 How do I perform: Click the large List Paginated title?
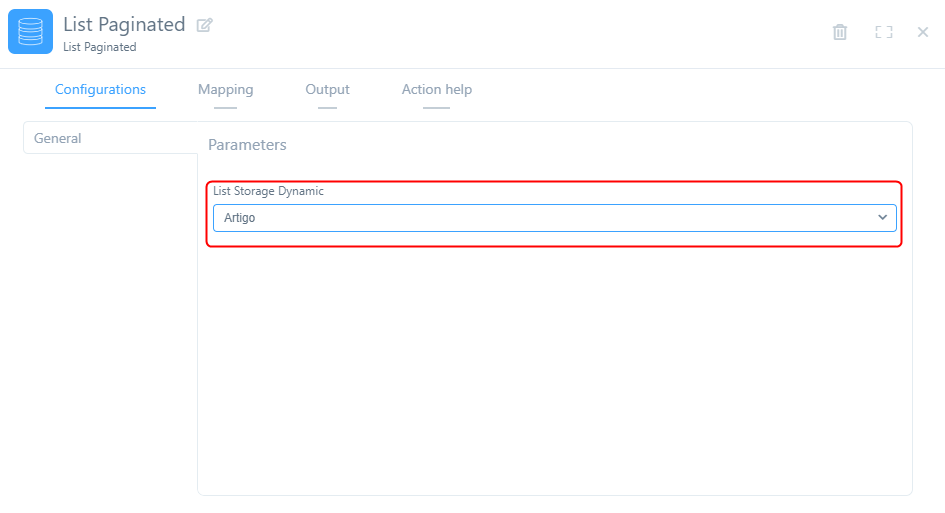124,25
